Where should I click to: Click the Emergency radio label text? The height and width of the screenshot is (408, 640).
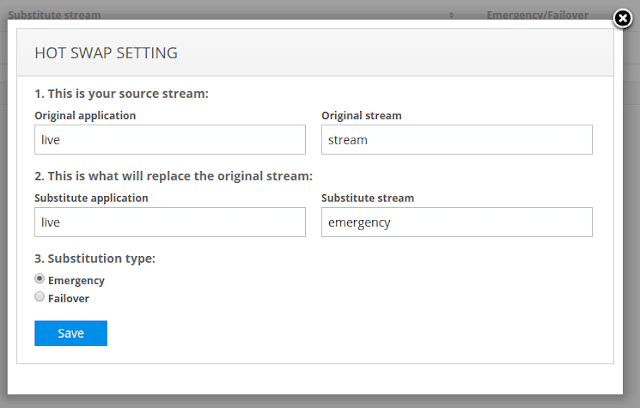pyautogui.click(x=76, y=281)
